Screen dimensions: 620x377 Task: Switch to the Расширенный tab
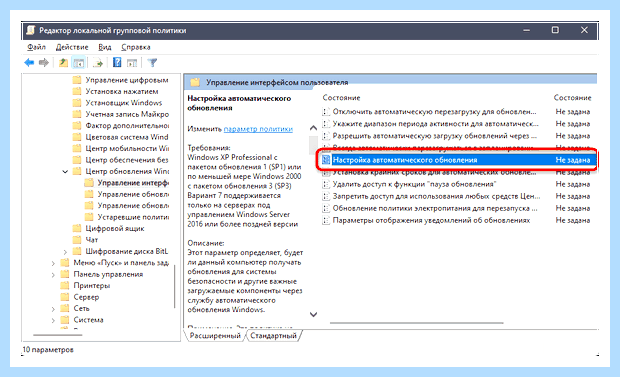click(215, 336)
